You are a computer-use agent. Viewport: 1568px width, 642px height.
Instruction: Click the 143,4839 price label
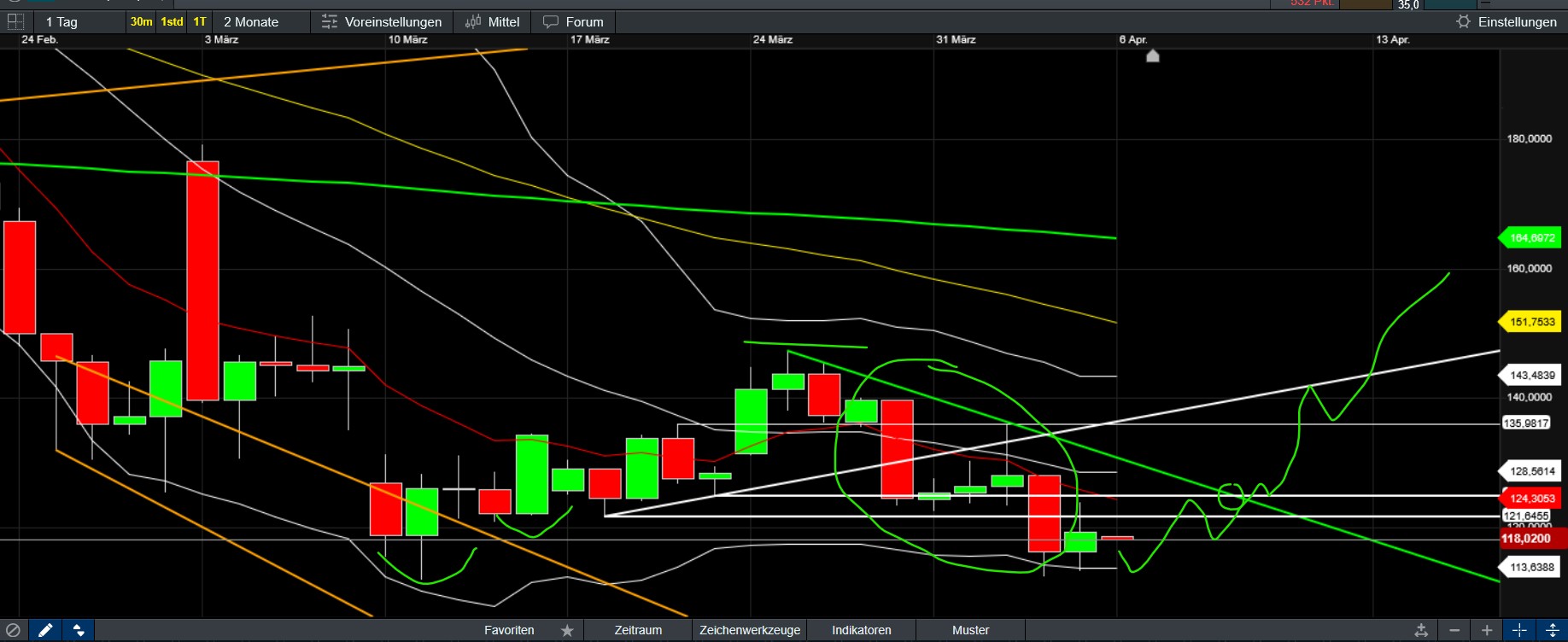[x=1531, y=375]
